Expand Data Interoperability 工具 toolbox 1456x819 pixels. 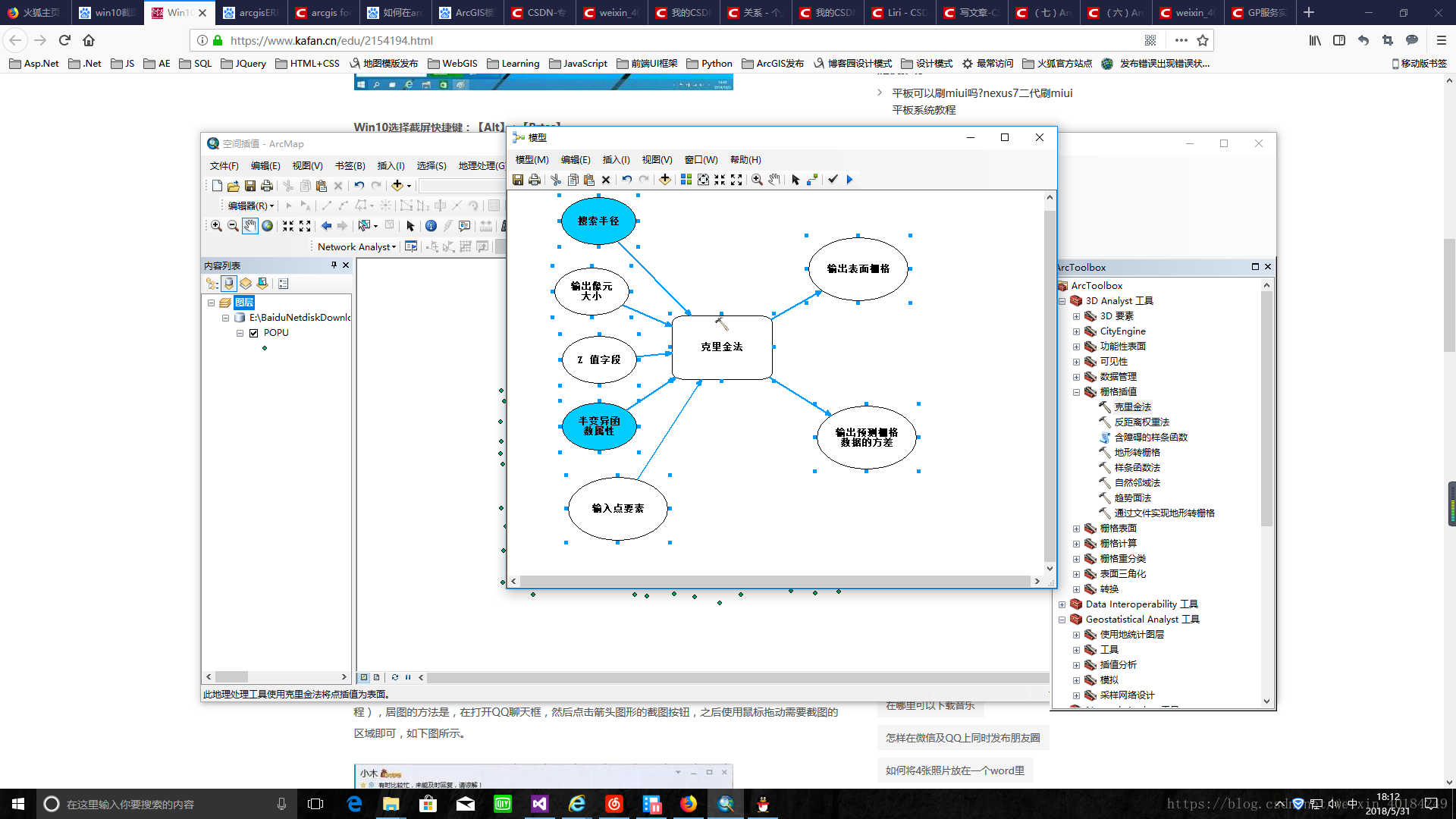1062,604
